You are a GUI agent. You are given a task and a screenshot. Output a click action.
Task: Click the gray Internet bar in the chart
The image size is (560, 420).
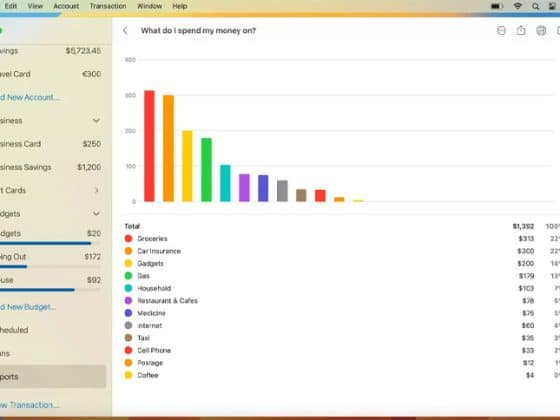282,191
